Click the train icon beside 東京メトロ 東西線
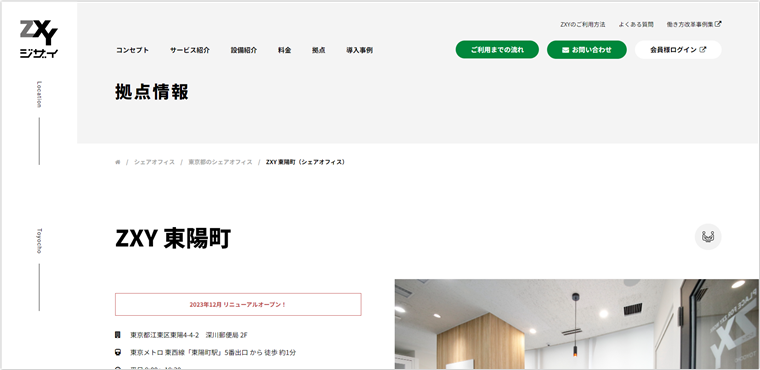Image resolution: width=760 pixels, height=370 pixels. [x=118, y=352]
